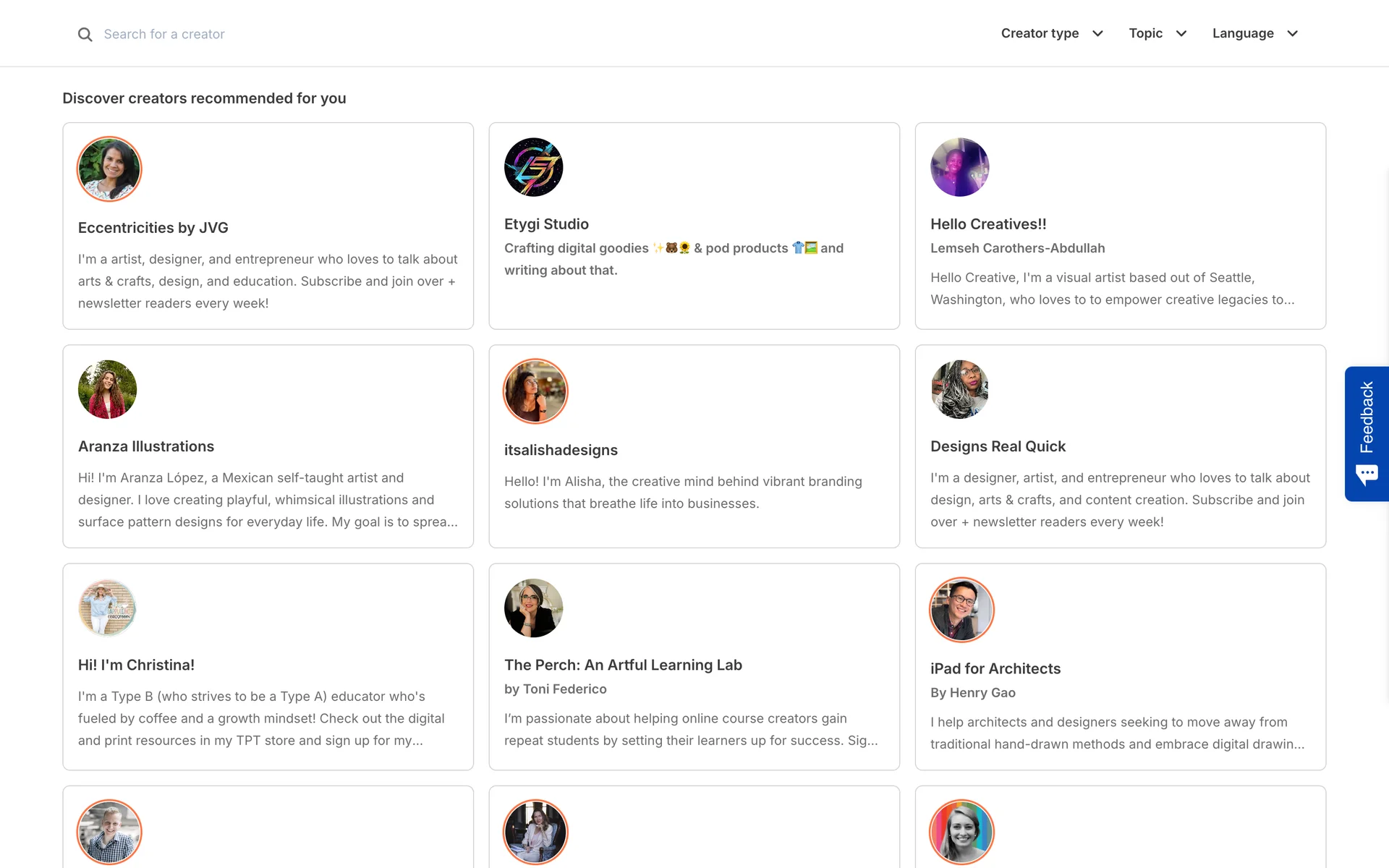Open the Topic filter dropdown
Image resolution: width=1389 pixels, height=868 pixels.
tap(1157, 33)
